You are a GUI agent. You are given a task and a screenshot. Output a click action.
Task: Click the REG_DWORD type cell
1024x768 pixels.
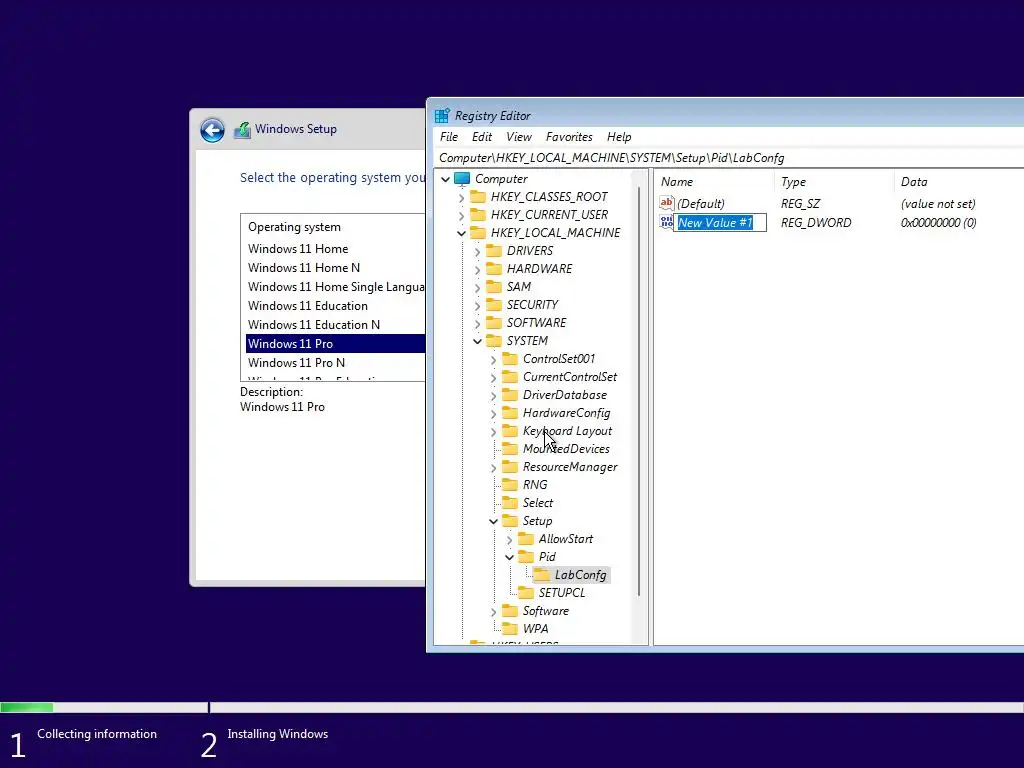pyautogui.click(x=816, y=223)
